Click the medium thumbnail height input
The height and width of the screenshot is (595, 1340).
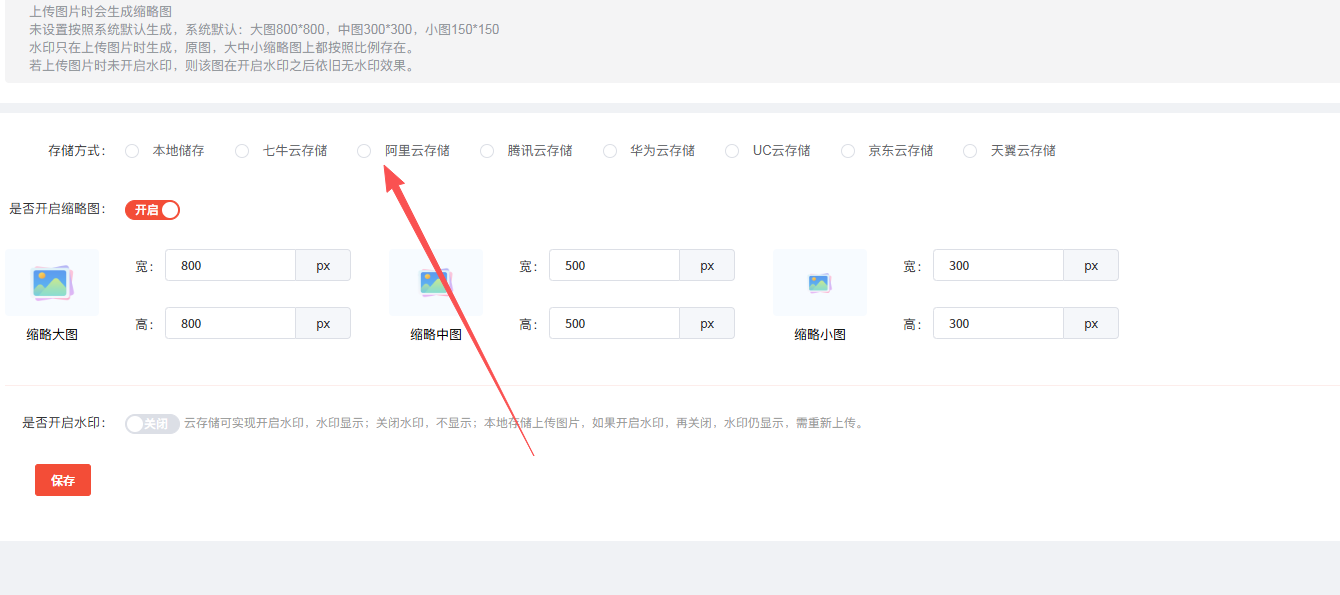pyautogui.click(x=614, y=324)
